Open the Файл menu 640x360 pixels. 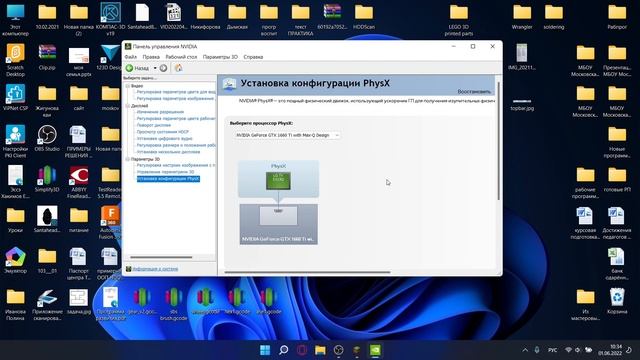[131, 57]
